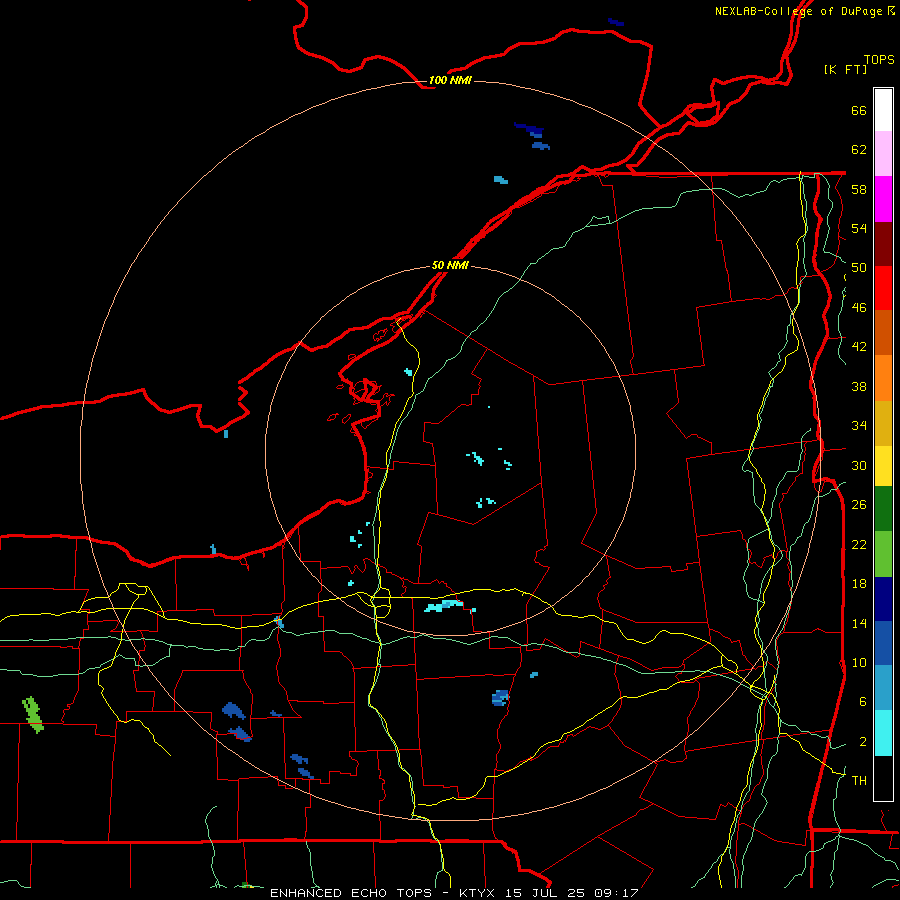Click legend value "46"

click(859, 308)
